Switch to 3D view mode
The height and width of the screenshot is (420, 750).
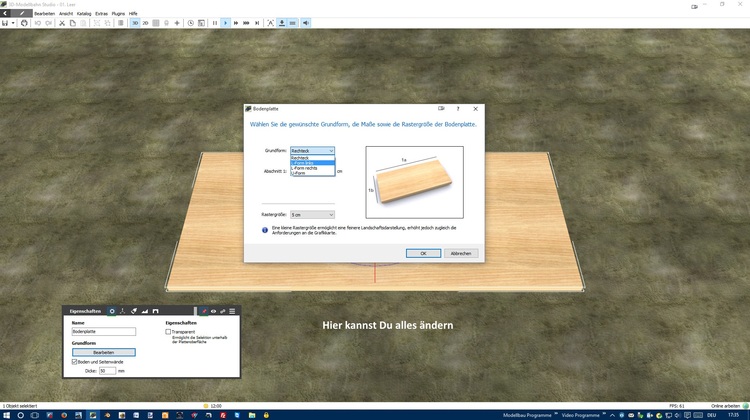(135, 22)
